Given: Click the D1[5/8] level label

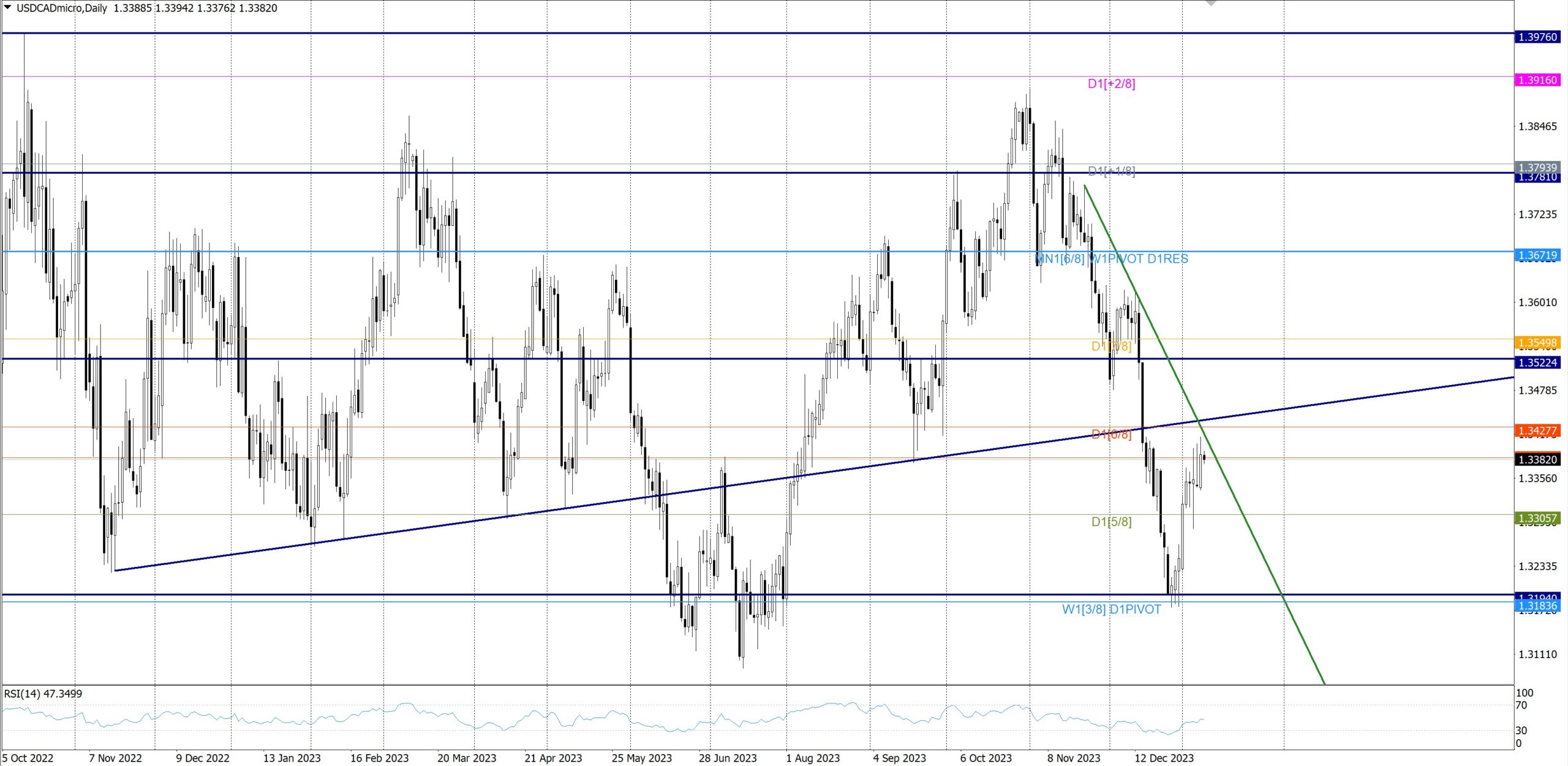Looking at the screenshot, I should click(x=1111, y=522).
